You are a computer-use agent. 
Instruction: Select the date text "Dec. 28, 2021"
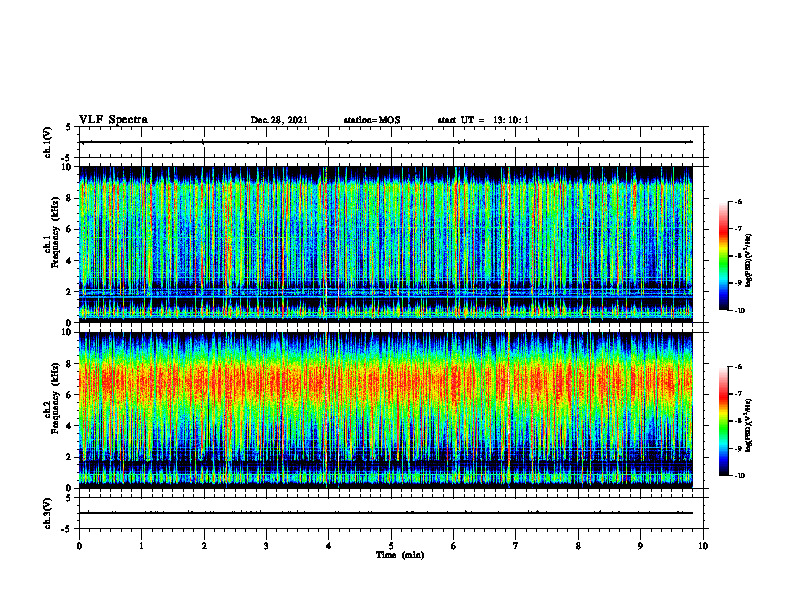pos(279,120)
